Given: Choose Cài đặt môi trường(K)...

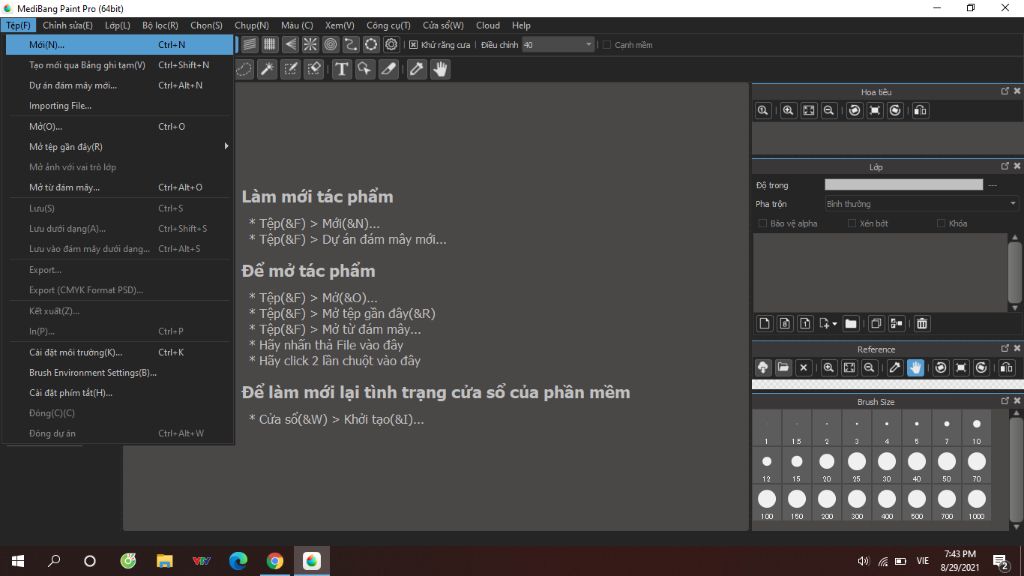Looking at the screenshot, I should pos(120,353).
